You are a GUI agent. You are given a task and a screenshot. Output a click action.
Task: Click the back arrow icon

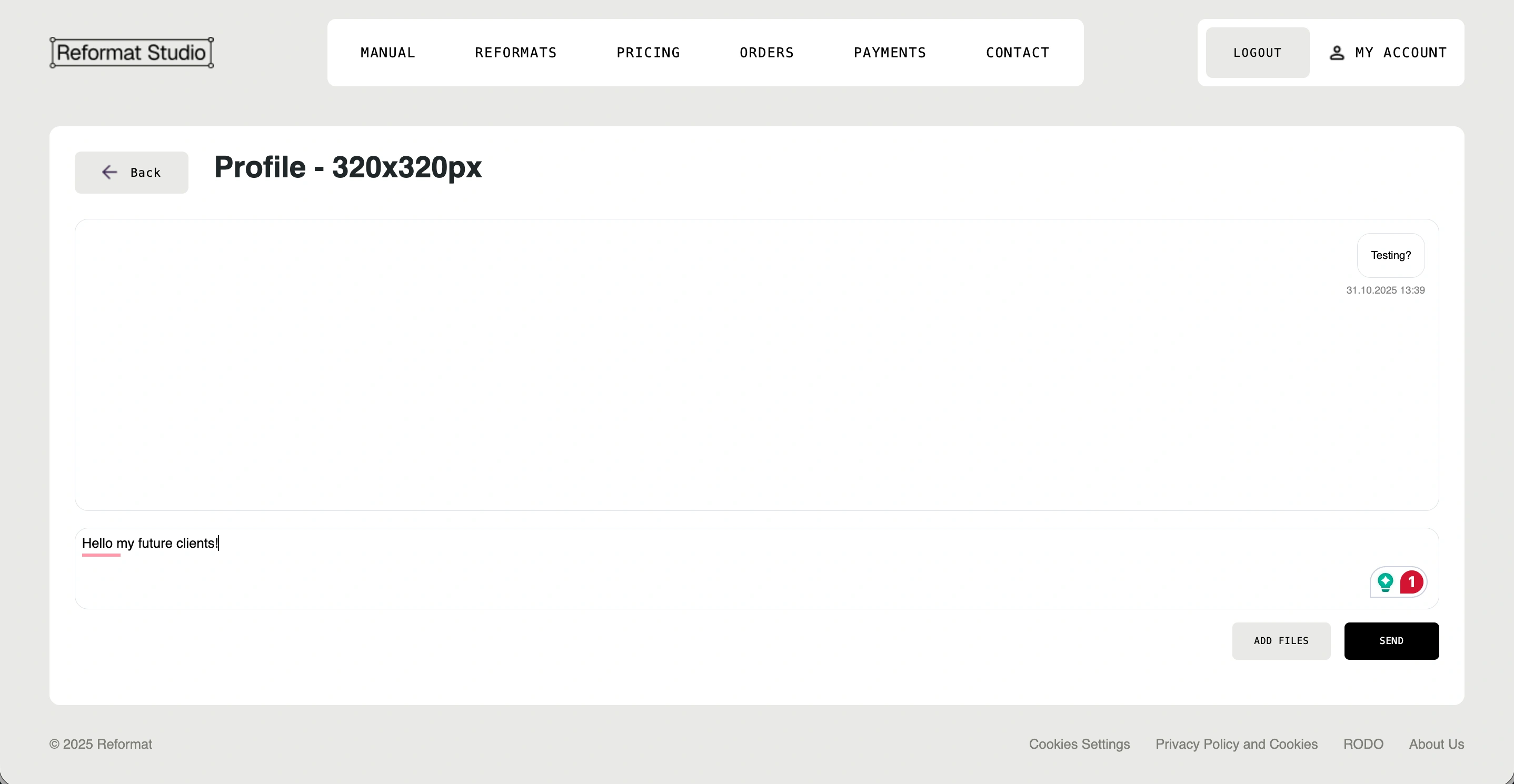[109, 172]
